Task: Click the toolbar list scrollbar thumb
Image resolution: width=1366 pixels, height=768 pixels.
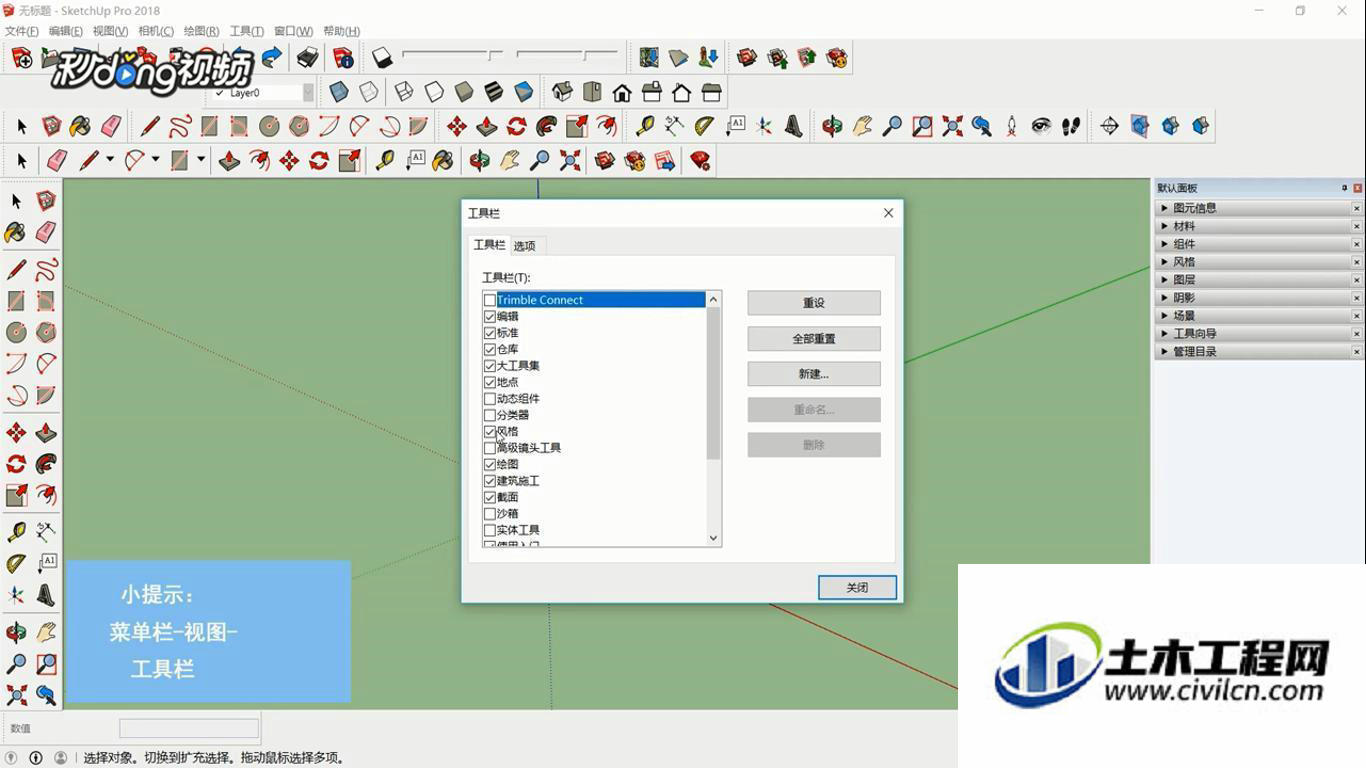Action: pyautogui.click(x=713, y=383)
